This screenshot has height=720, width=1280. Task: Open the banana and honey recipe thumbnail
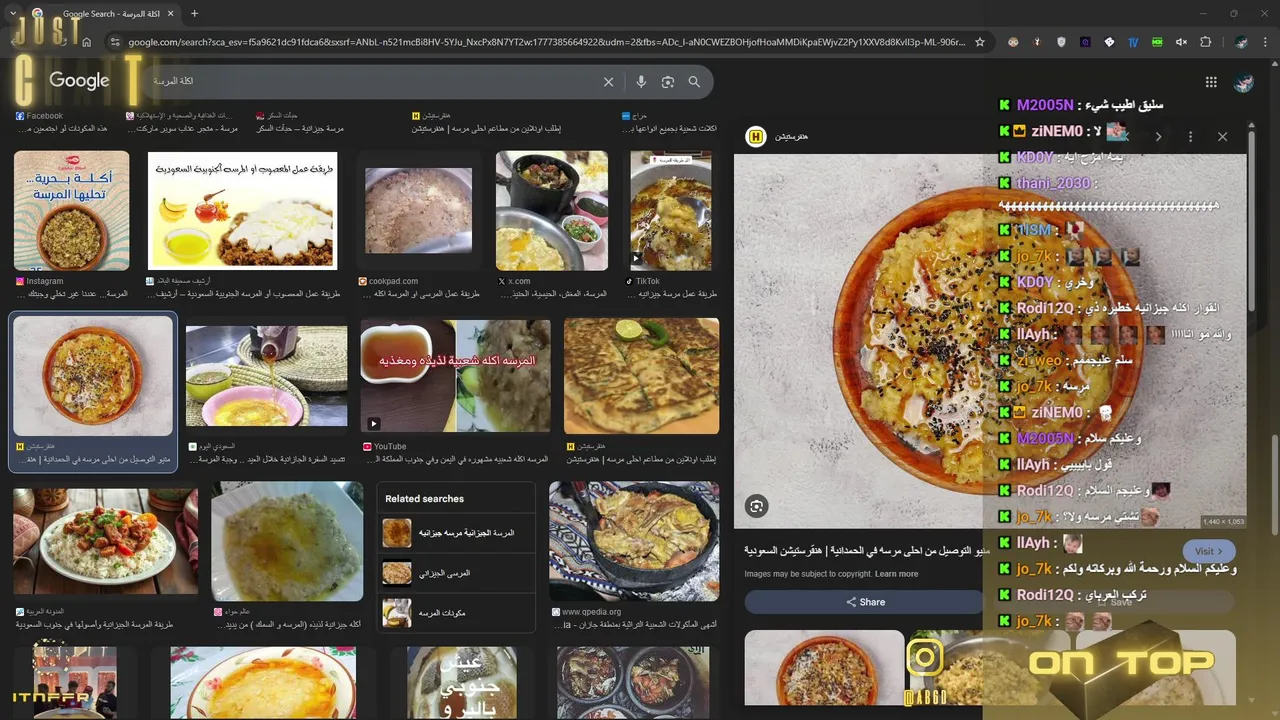pyautogui.click(x=242, y=211)
